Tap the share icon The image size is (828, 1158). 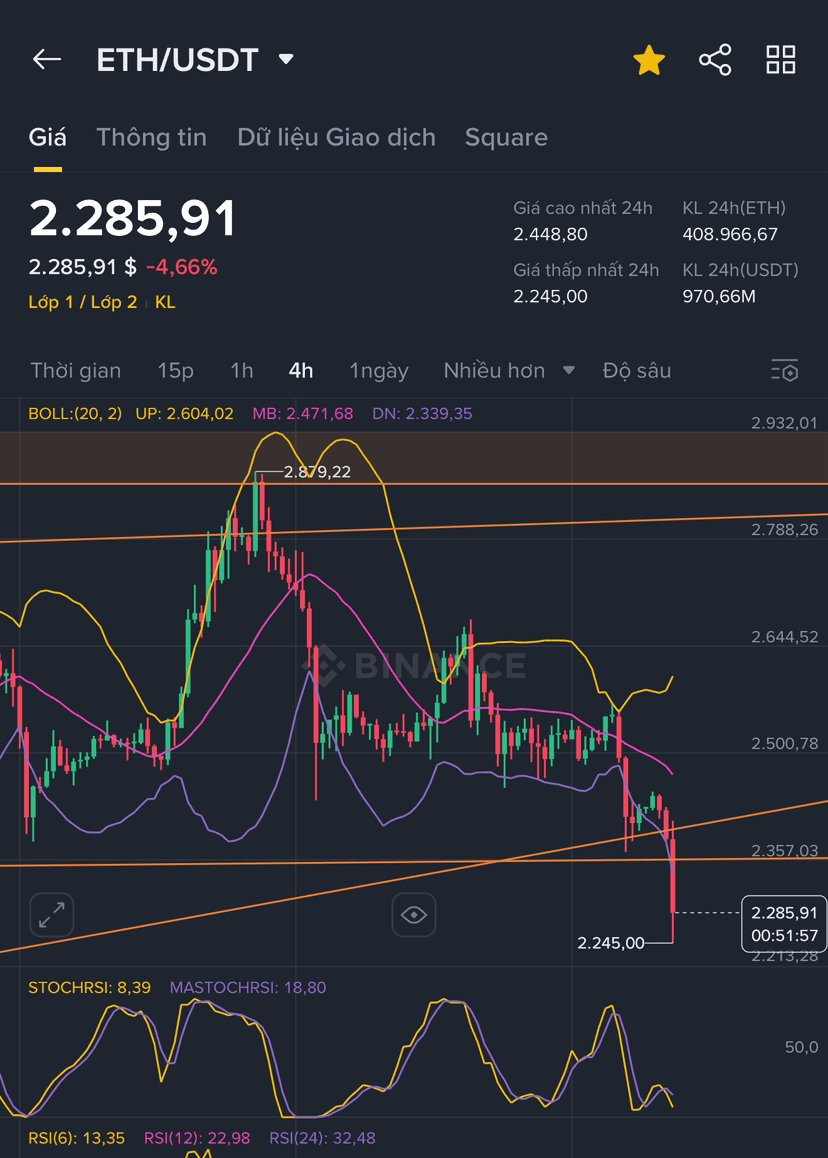tap(715, 60)
